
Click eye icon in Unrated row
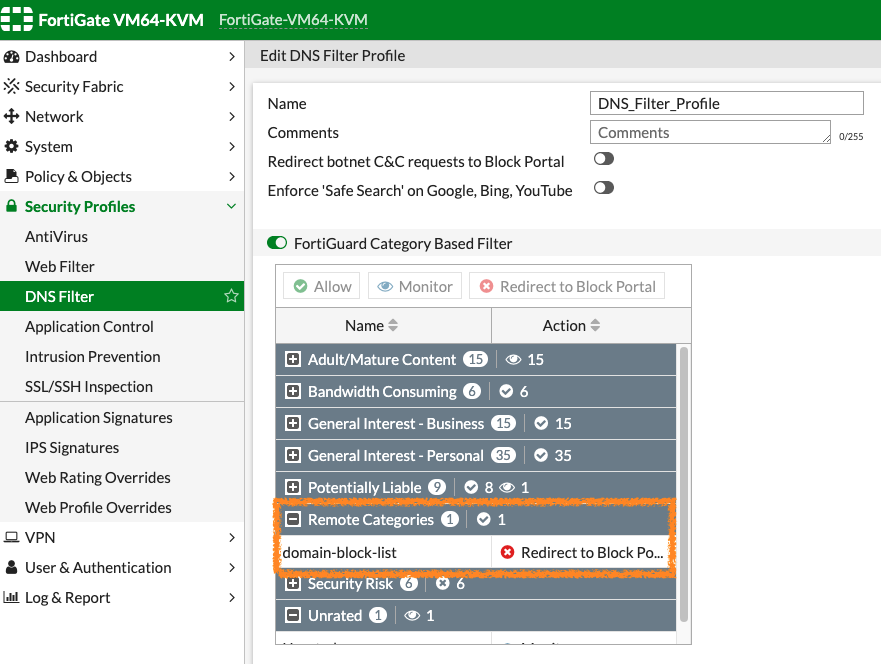coord(412,616)
